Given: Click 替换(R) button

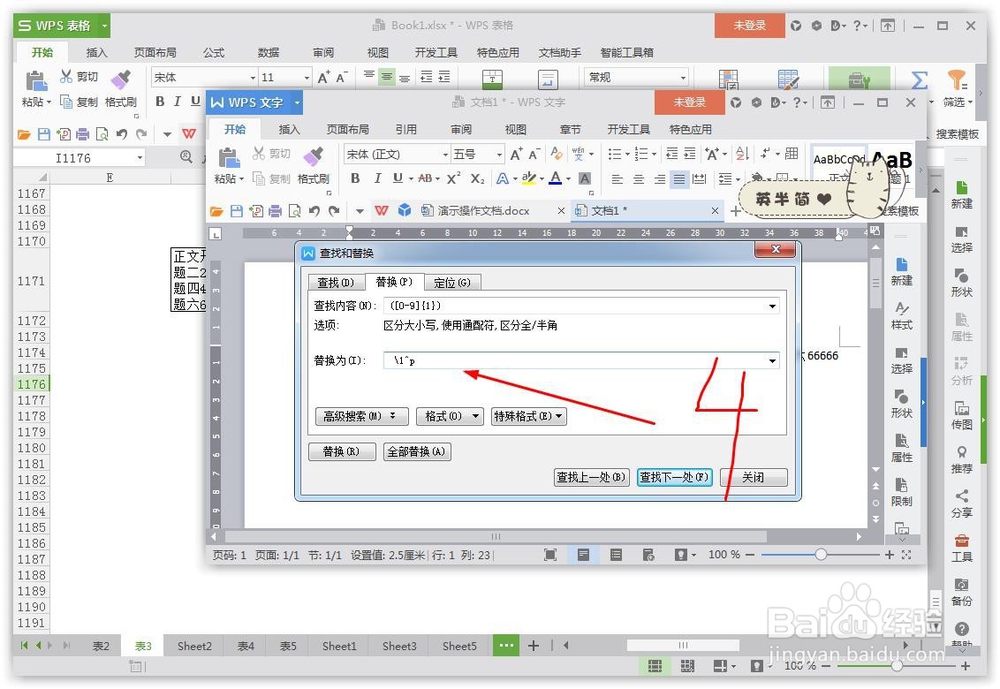Looking at the screenshot, I should pos(341,452).
